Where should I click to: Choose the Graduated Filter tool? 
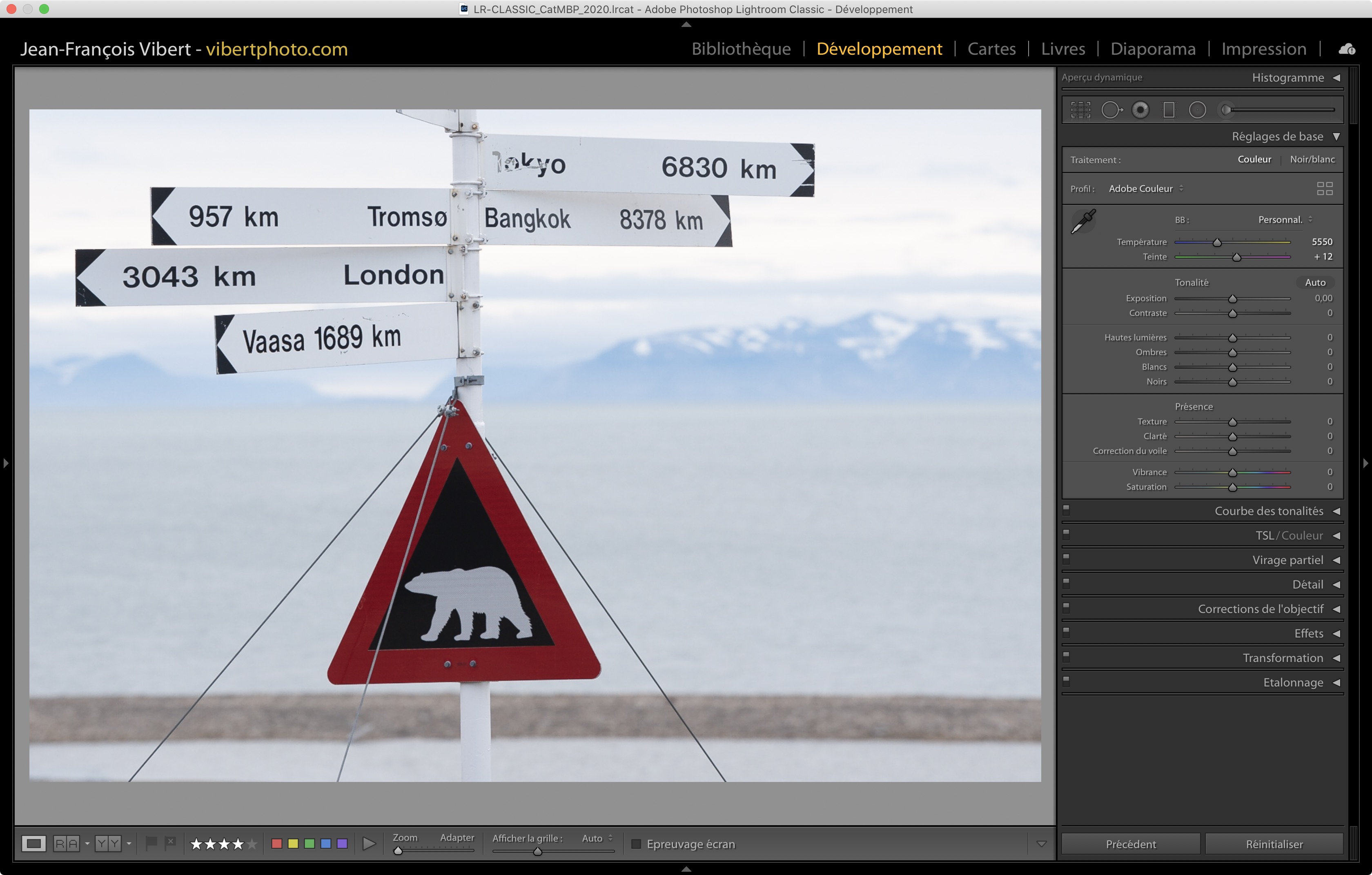coord(1169,110)
